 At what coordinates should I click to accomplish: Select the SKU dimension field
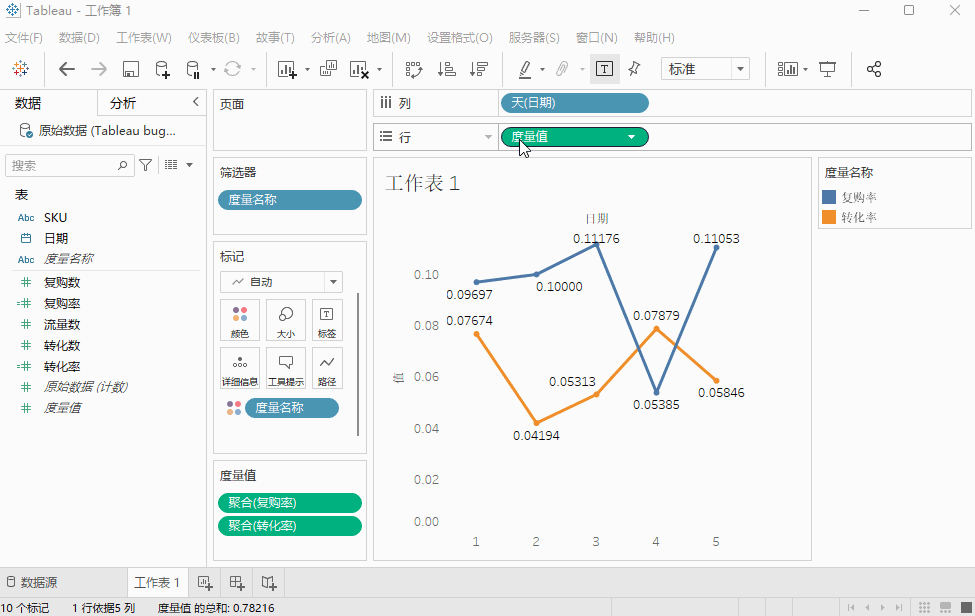[55, 218]
